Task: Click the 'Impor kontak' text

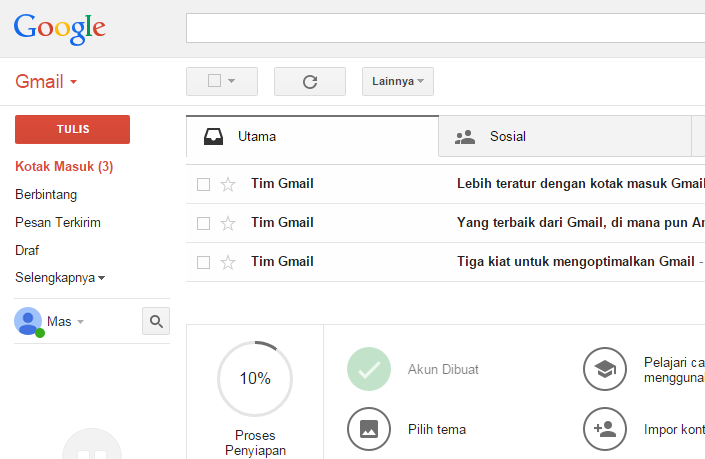Action: [x=674, y=430]
